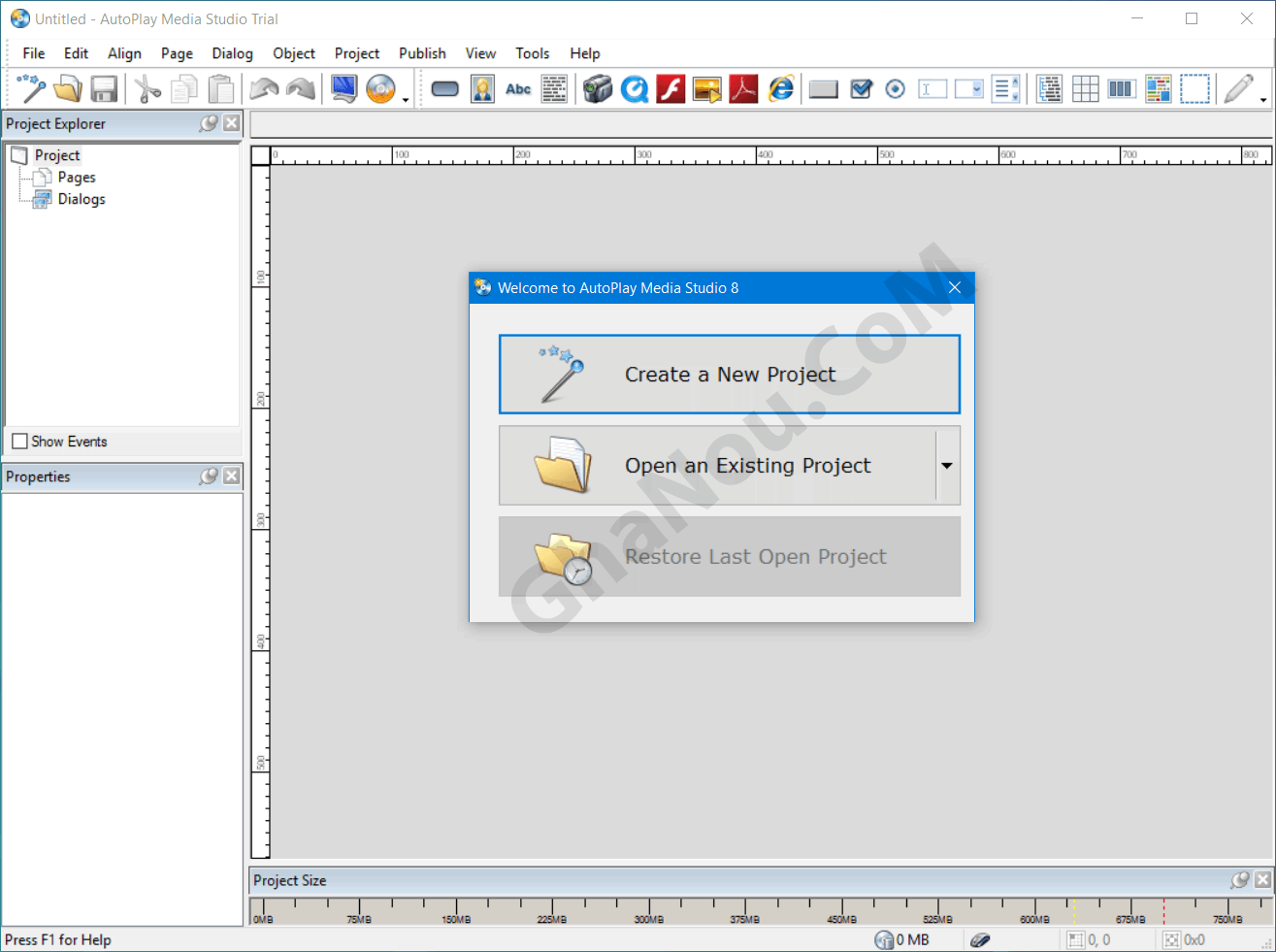Open the Publish menu
This screenshot has height=952, width=1276.
coord(422,53)
